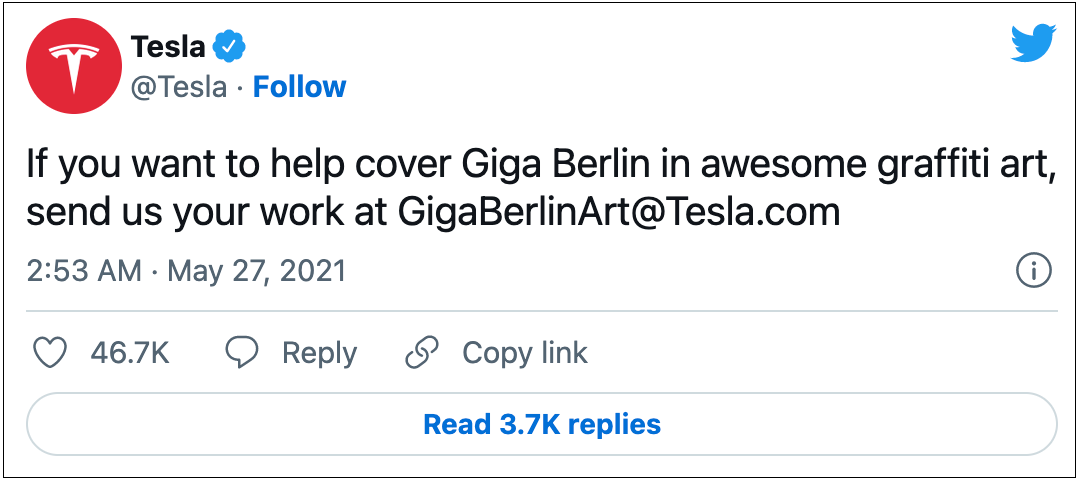Click the blue verified checkmark badge
The image size is (1080, 482).
[231, 46]
